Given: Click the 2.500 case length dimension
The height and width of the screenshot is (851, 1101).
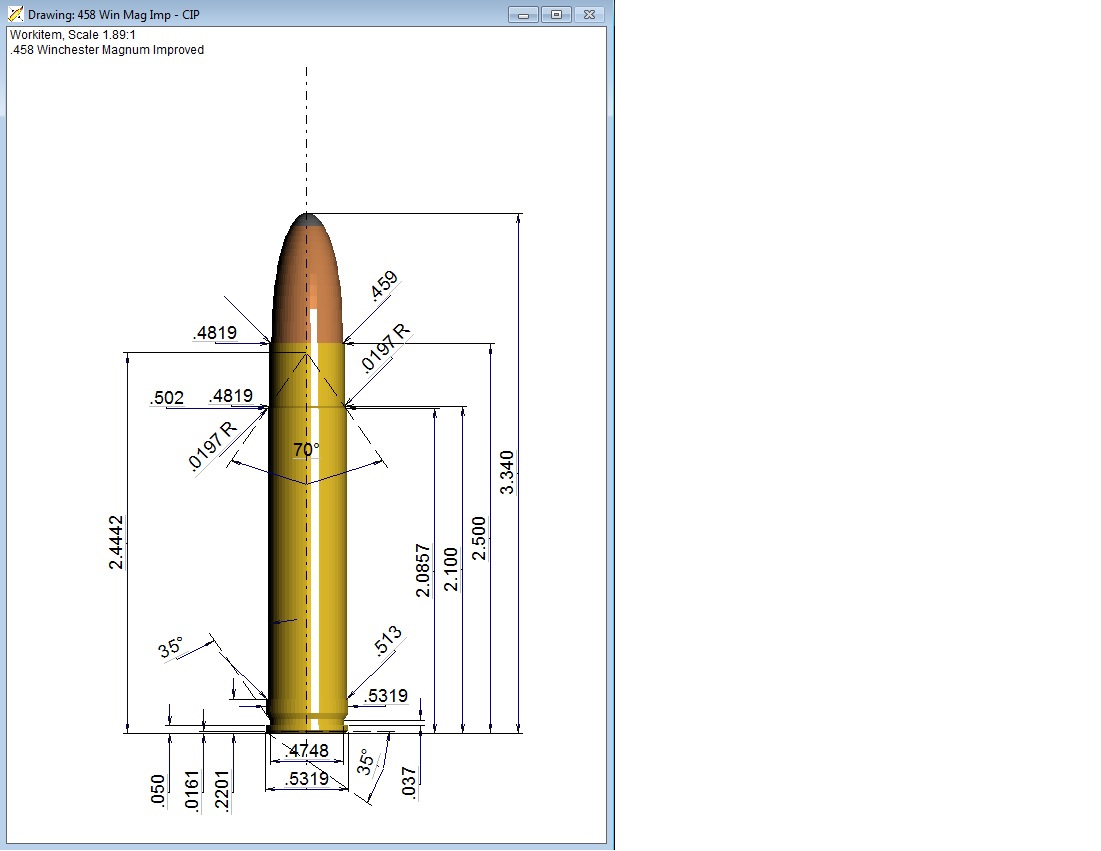Looking at the screenshot, I should point(478,538).
